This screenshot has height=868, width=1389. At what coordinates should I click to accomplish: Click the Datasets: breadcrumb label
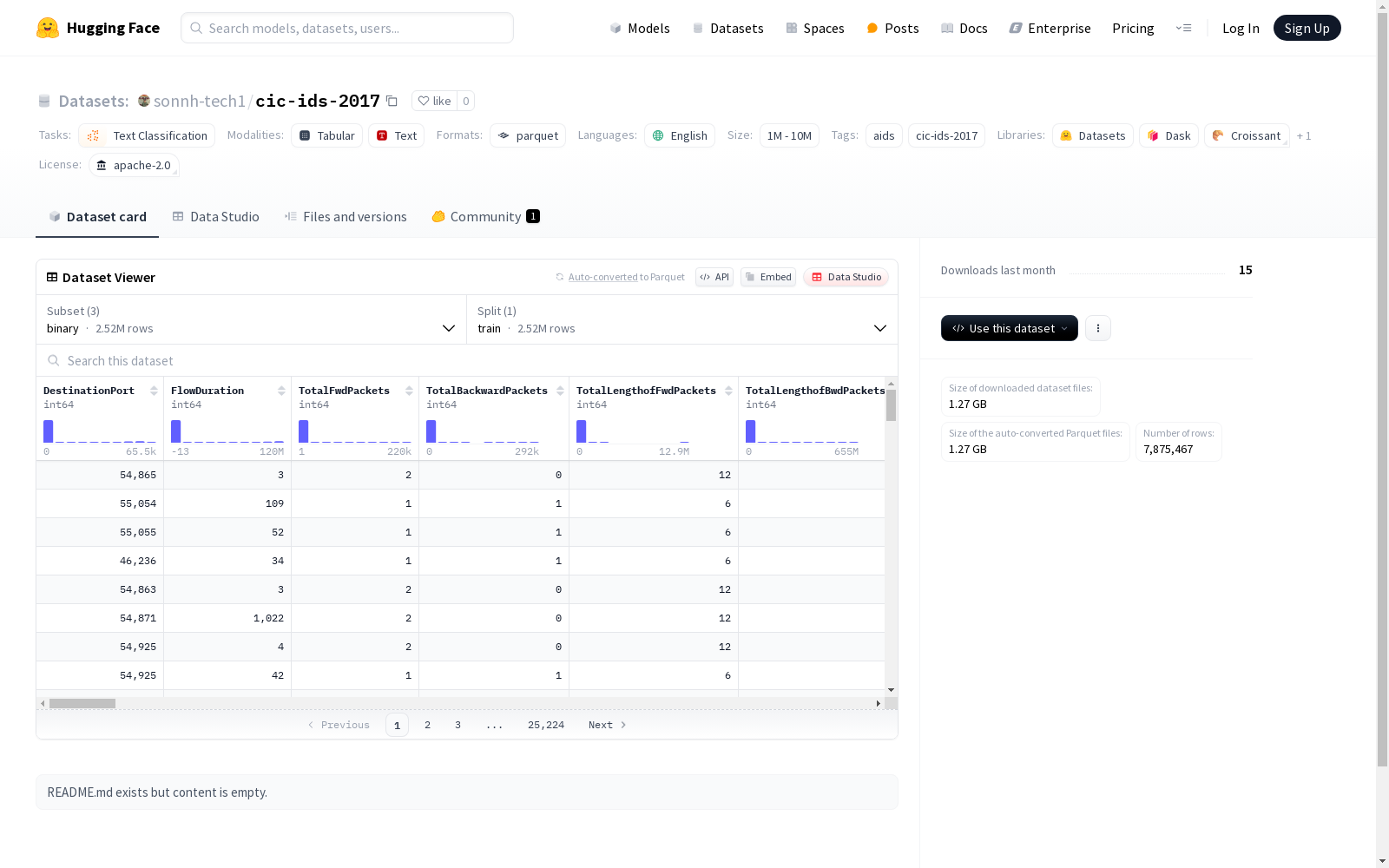pos(93,101)
